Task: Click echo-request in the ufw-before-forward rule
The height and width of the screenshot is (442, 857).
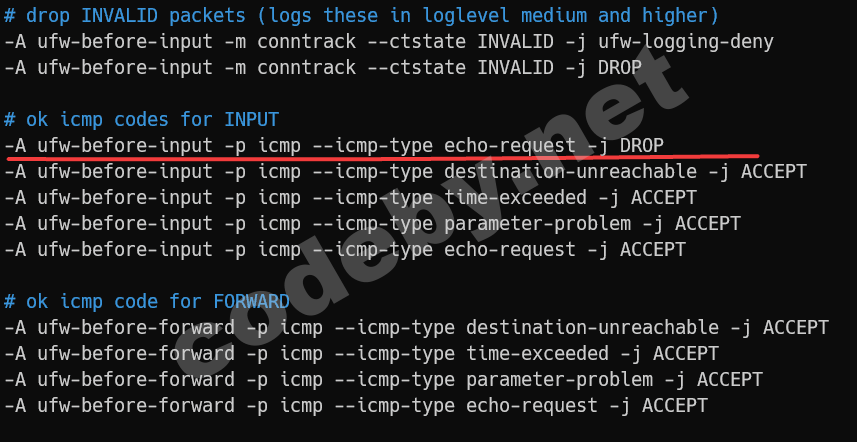Action: click(x=532, y=405)
